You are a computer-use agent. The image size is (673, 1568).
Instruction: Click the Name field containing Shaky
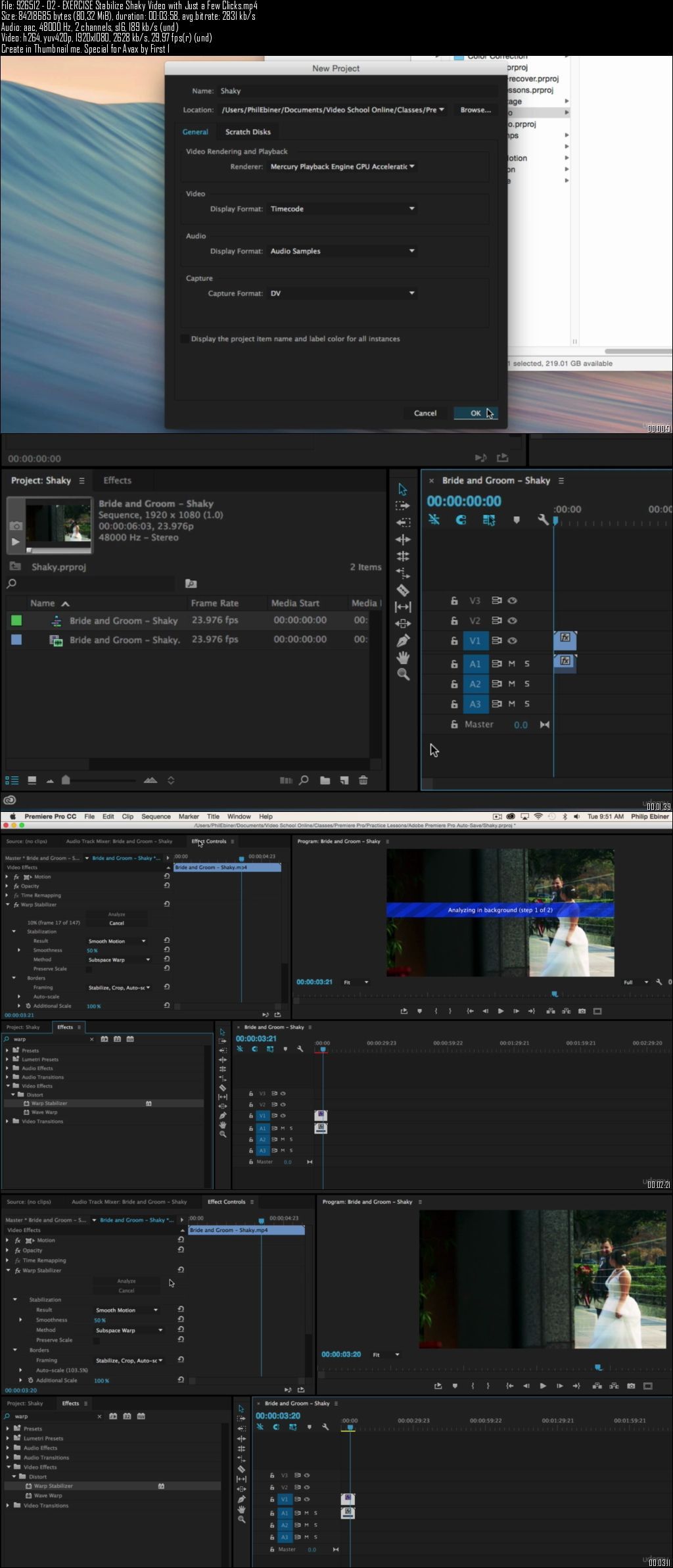click(x=357, y=91)
